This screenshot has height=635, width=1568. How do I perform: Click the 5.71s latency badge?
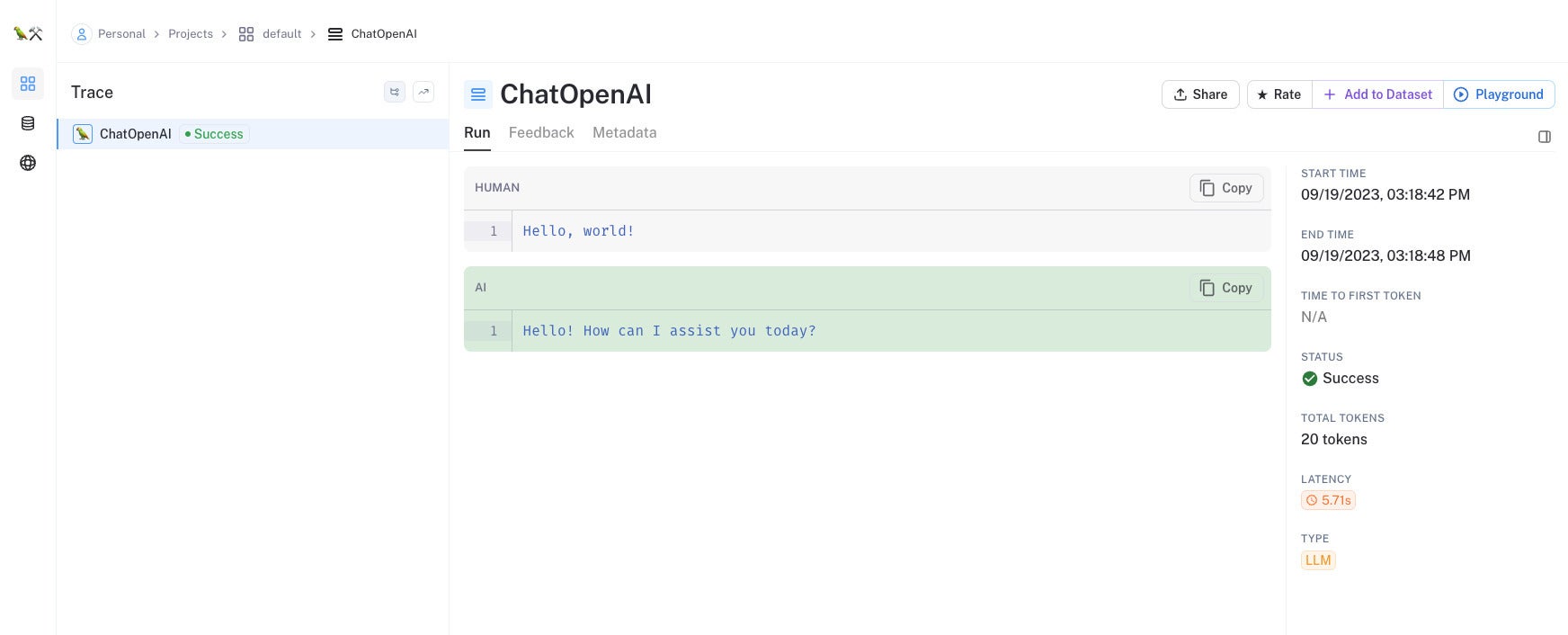point(1329,501)
